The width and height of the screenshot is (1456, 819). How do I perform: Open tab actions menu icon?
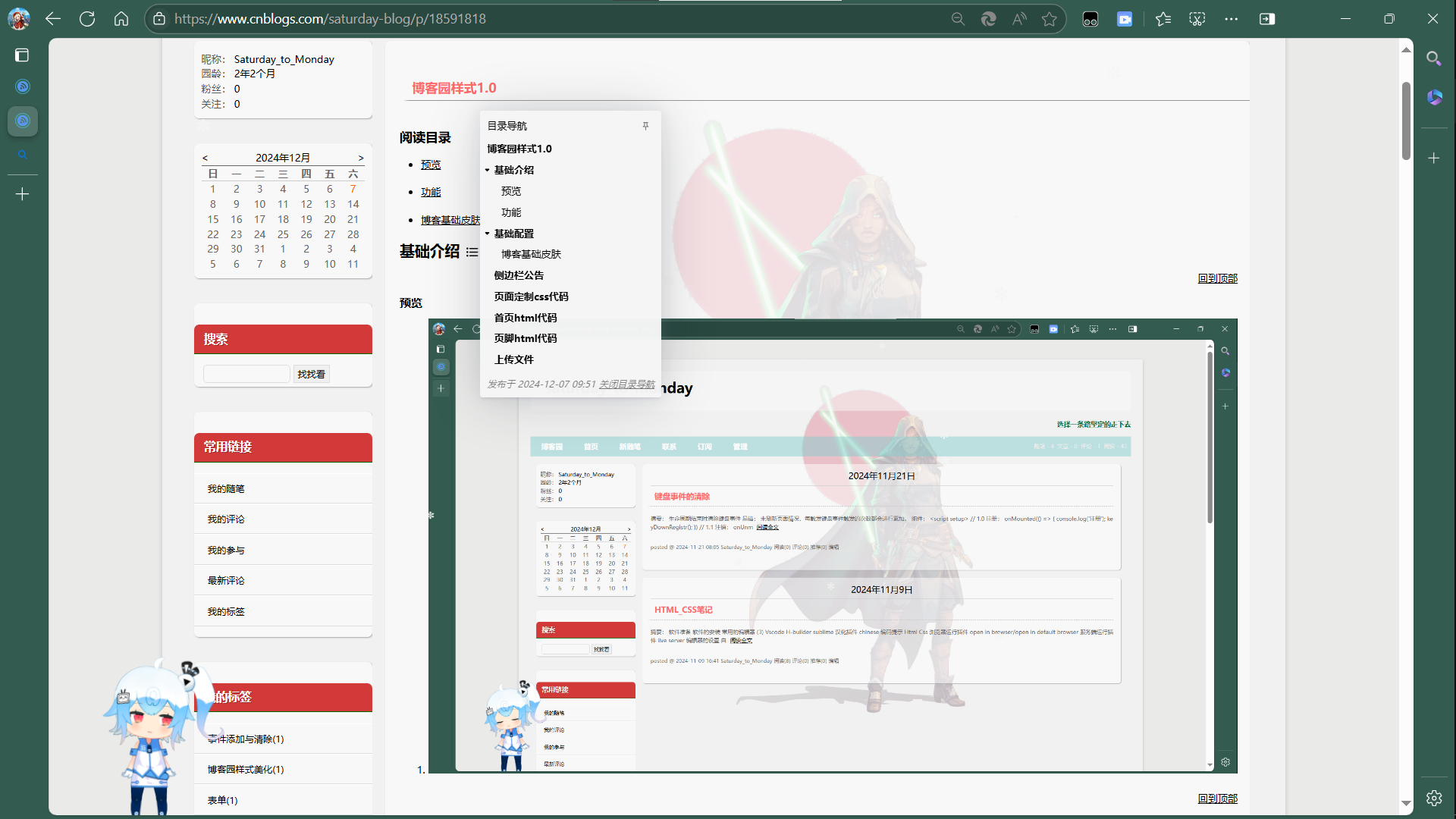point(22,55)
